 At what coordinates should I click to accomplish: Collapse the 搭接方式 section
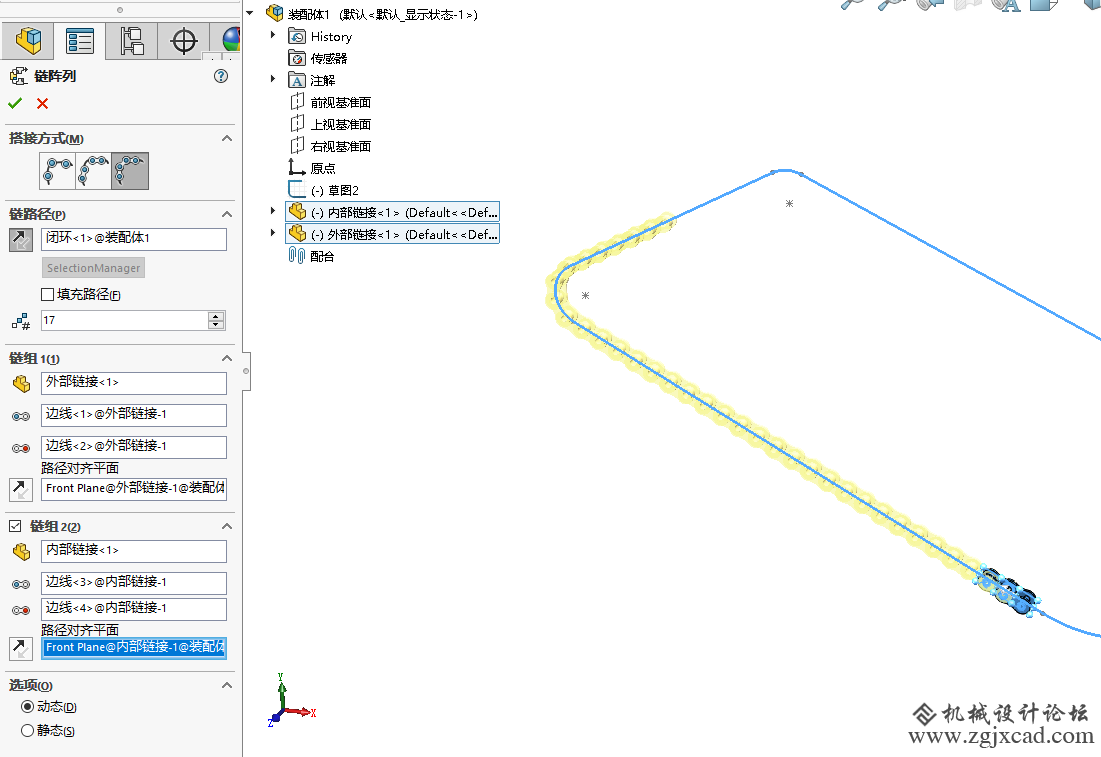point(227,138)
